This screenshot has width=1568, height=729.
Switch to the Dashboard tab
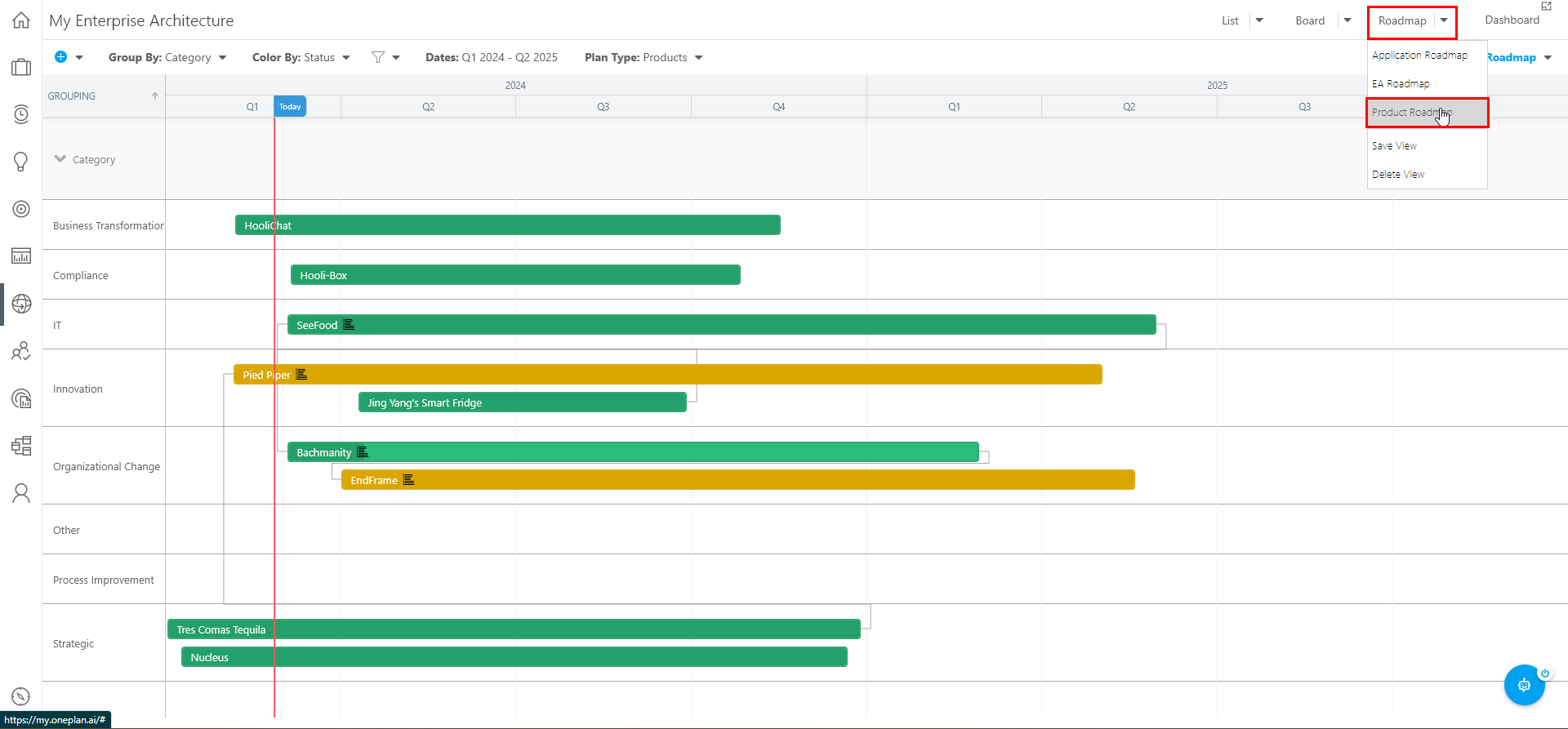click(1512, 20)
